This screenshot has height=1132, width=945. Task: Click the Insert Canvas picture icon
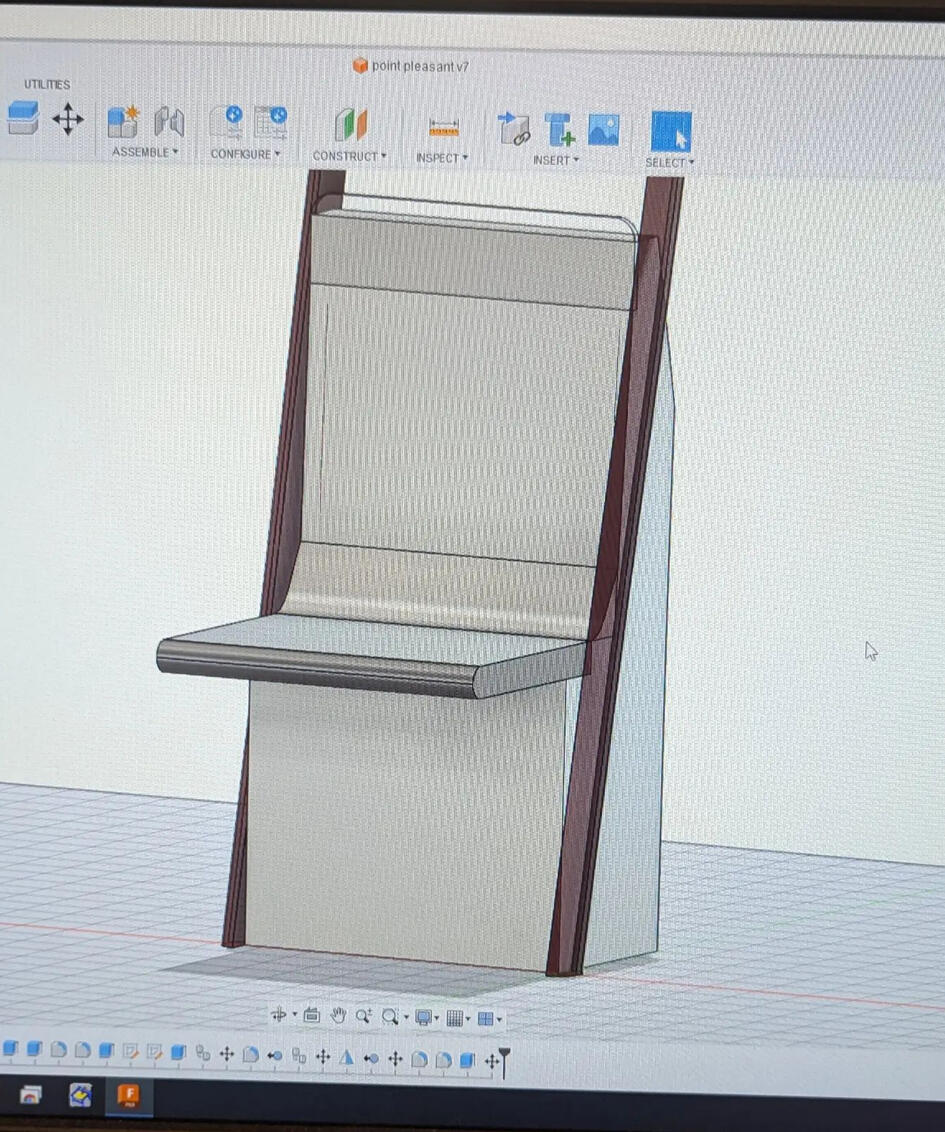point(603,129)
